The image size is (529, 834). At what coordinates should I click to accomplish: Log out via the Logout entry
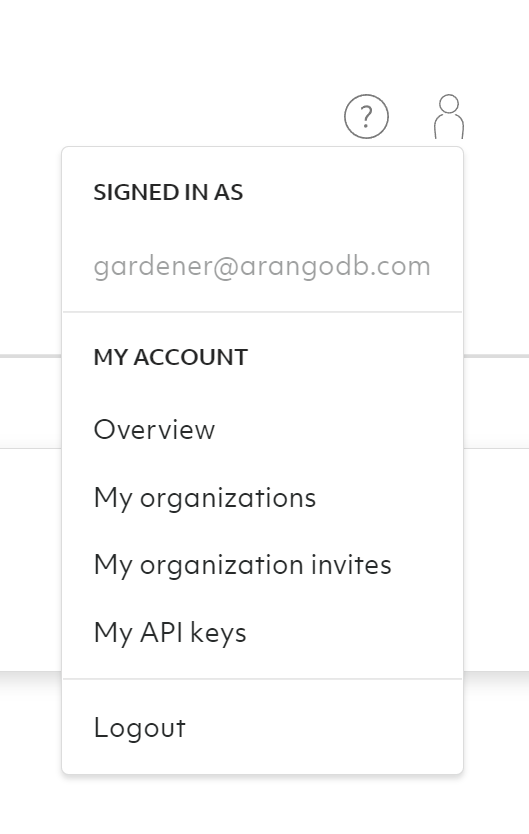(x=139, y=727)
